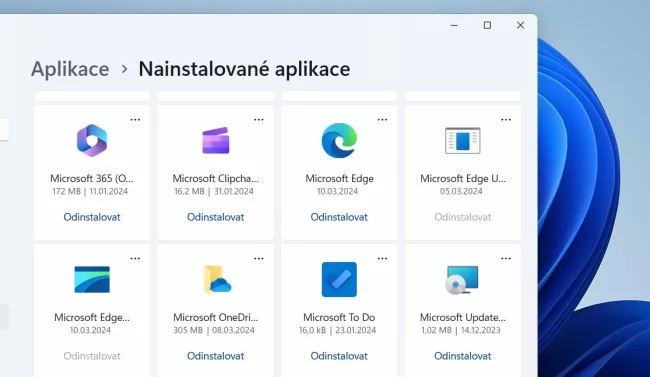Open three-dot menu on Microsoft Edge card

pos(382,119)
